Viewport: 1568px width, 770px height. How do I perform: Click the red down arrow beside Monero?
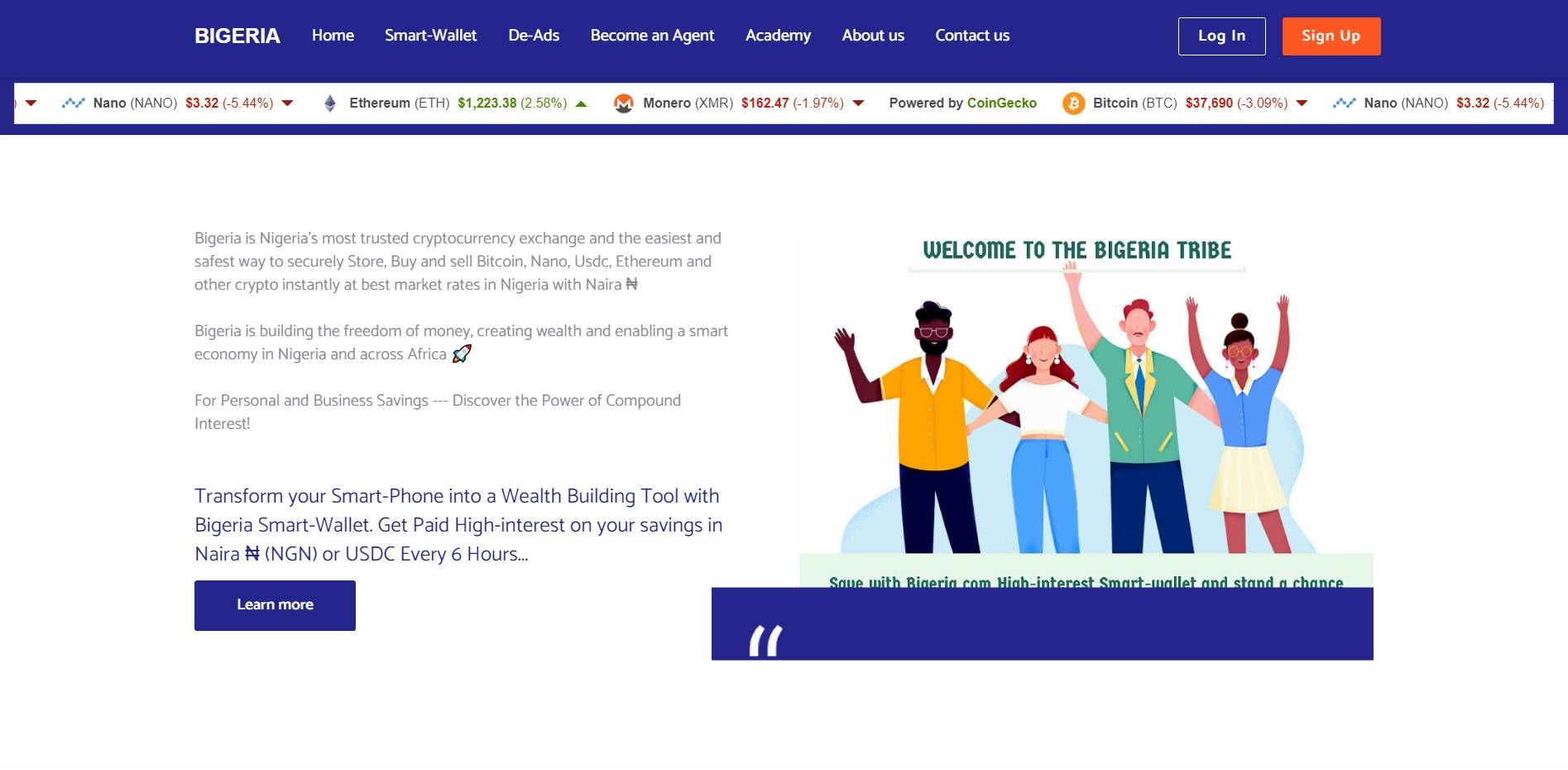[858, 103]
